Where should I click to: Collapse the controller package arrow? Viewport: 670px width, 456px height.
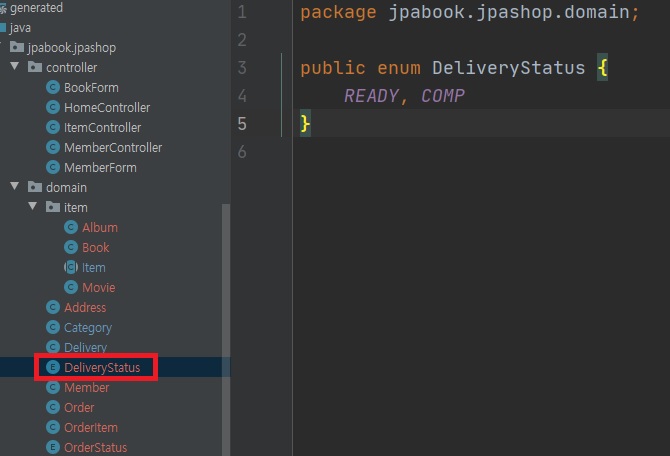pos(15,66)
